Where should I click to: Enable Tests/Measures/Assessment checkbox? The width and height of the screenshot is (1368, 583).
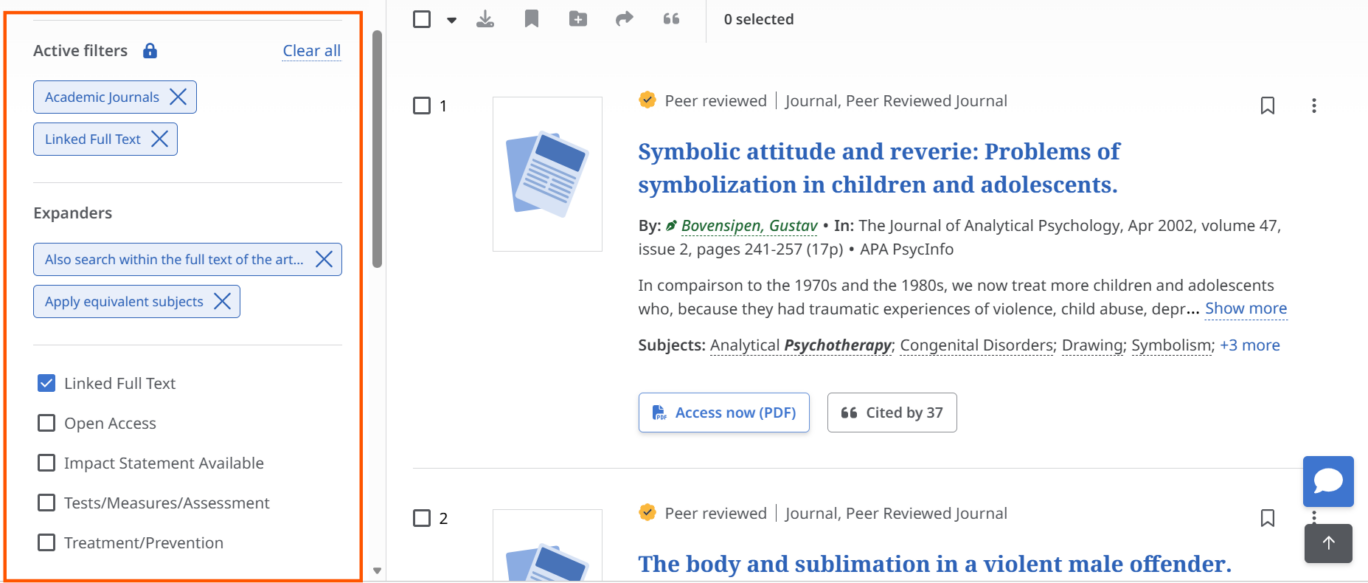click(x=46, y=503)
